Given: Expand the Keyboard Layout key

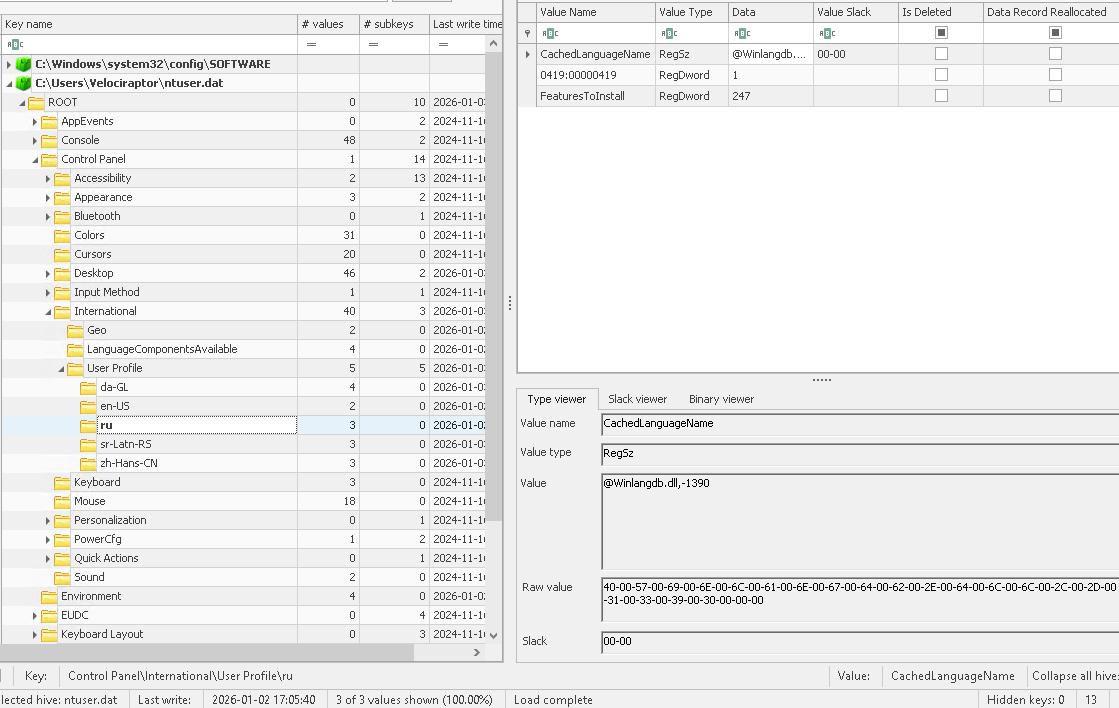Looking at the screenshot, I should pyautogui.click(x=36, y=634).
